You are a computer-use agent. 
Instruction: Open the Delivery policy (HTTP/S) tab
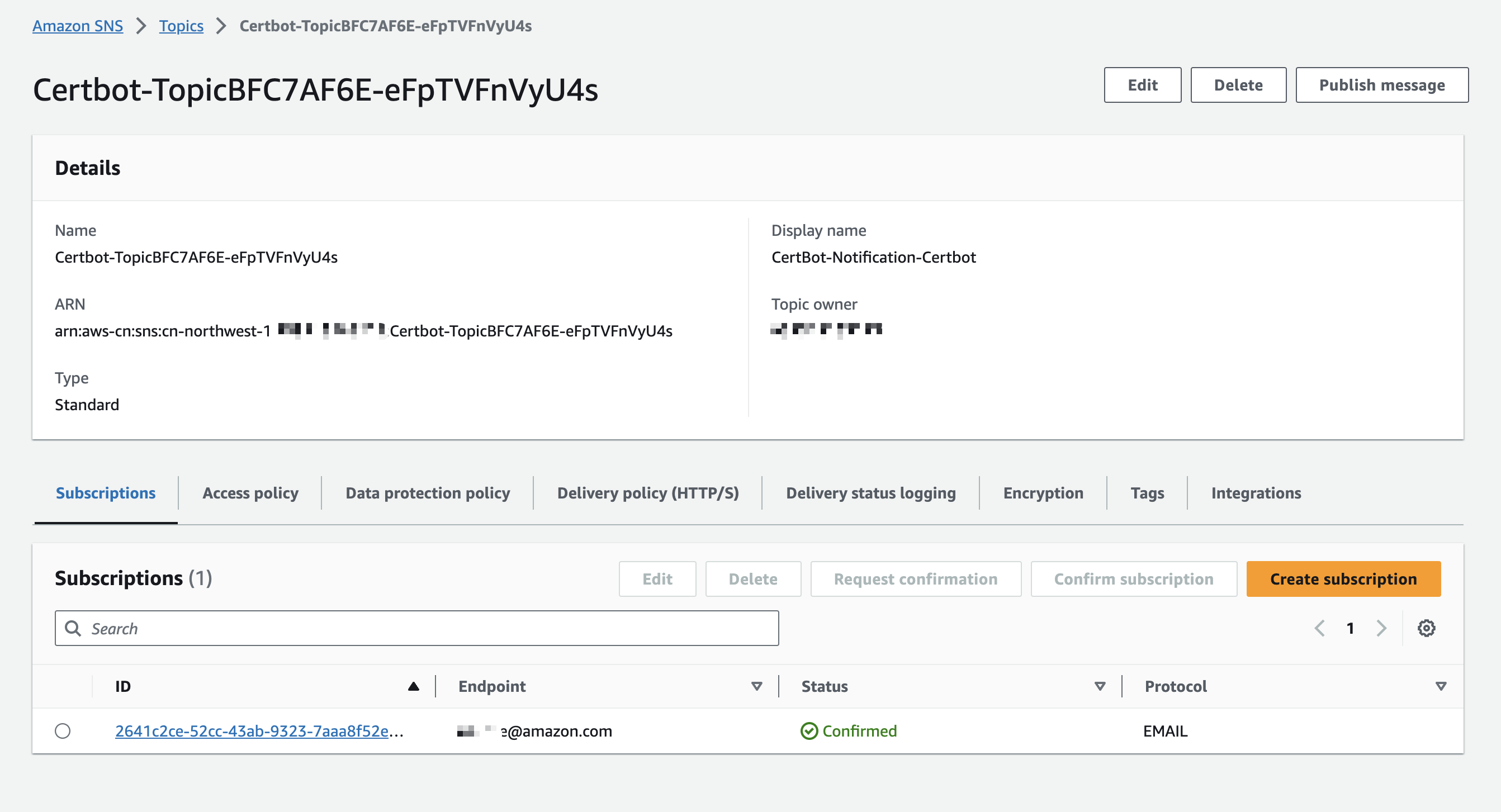click(647, 493)
